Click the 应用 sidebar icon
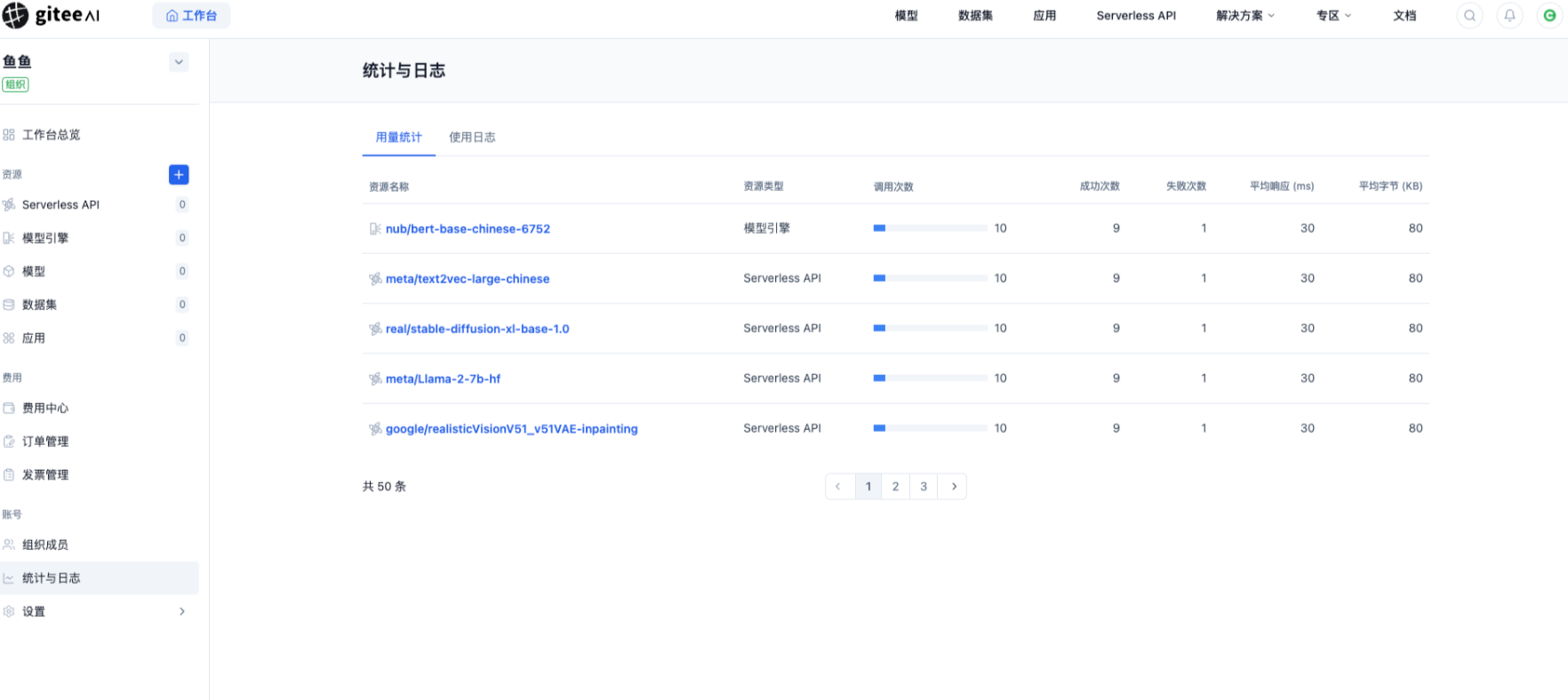Image resolution: width=1568 pixels, height=700 pixels. coord(9,338)
